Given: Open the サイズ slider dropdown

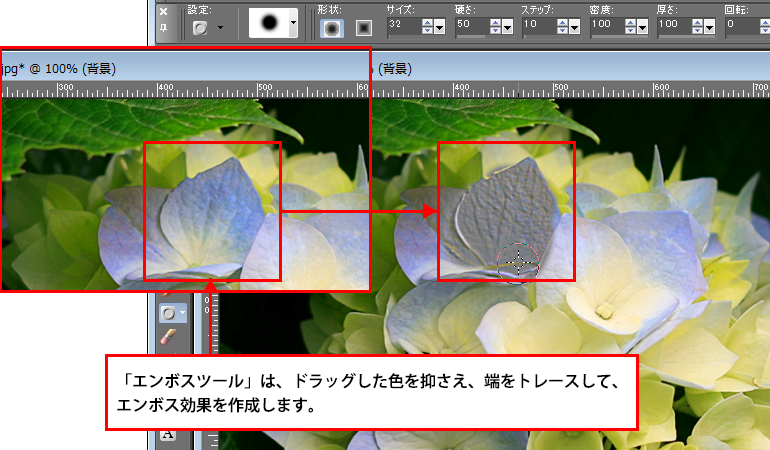Looking at the screenshot, I should 440,28.
